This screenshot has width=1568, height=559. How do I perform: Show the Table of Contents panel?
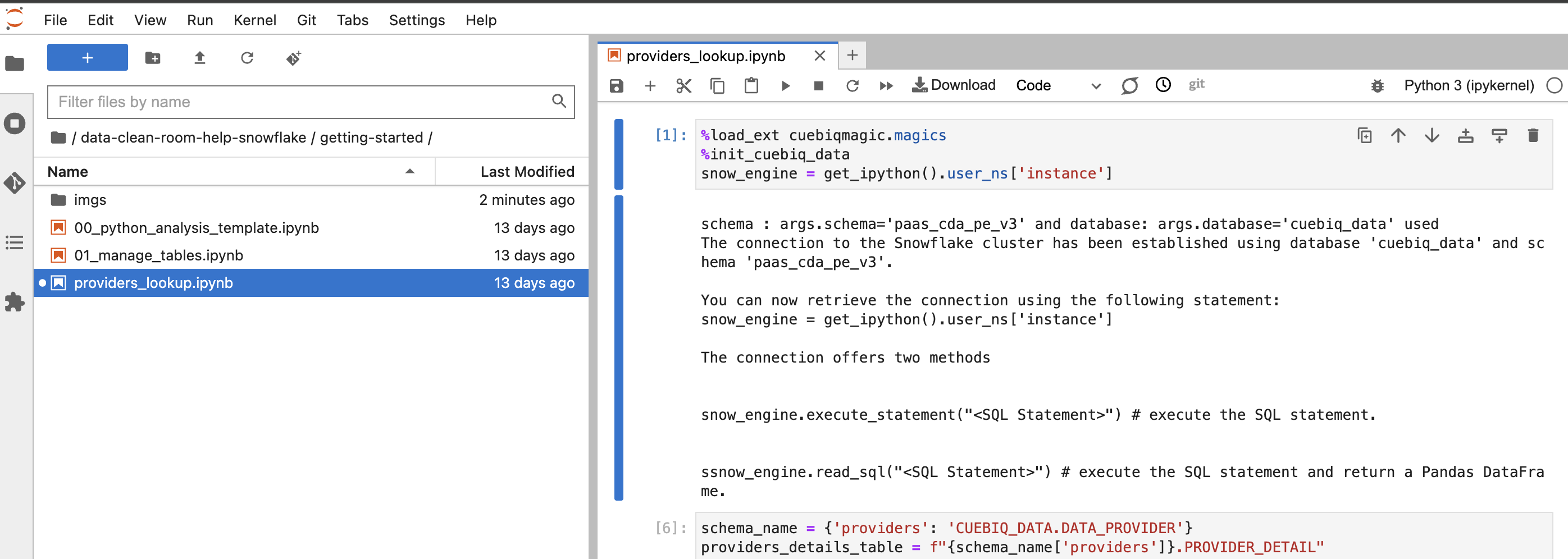15,242
